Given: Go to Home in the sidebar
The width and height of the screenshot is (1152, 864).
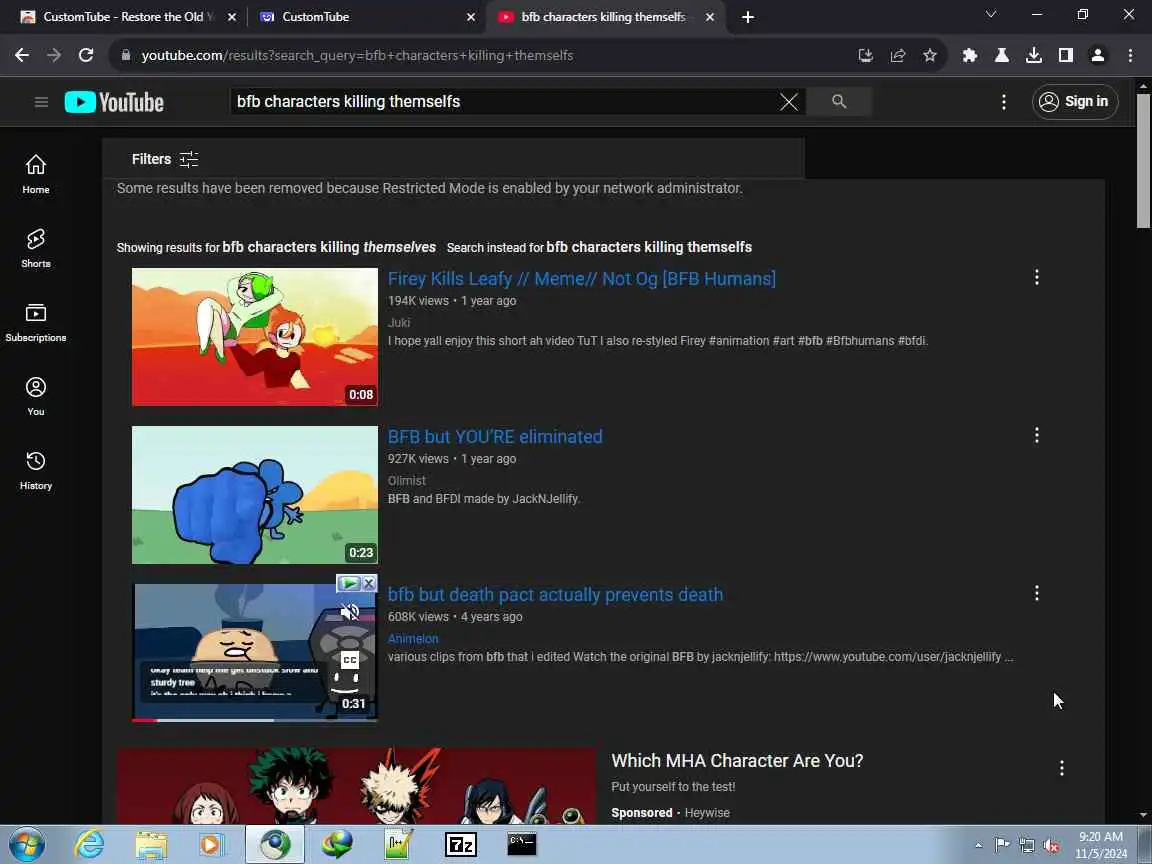Looking at the screenshot, I should [36, 174].
